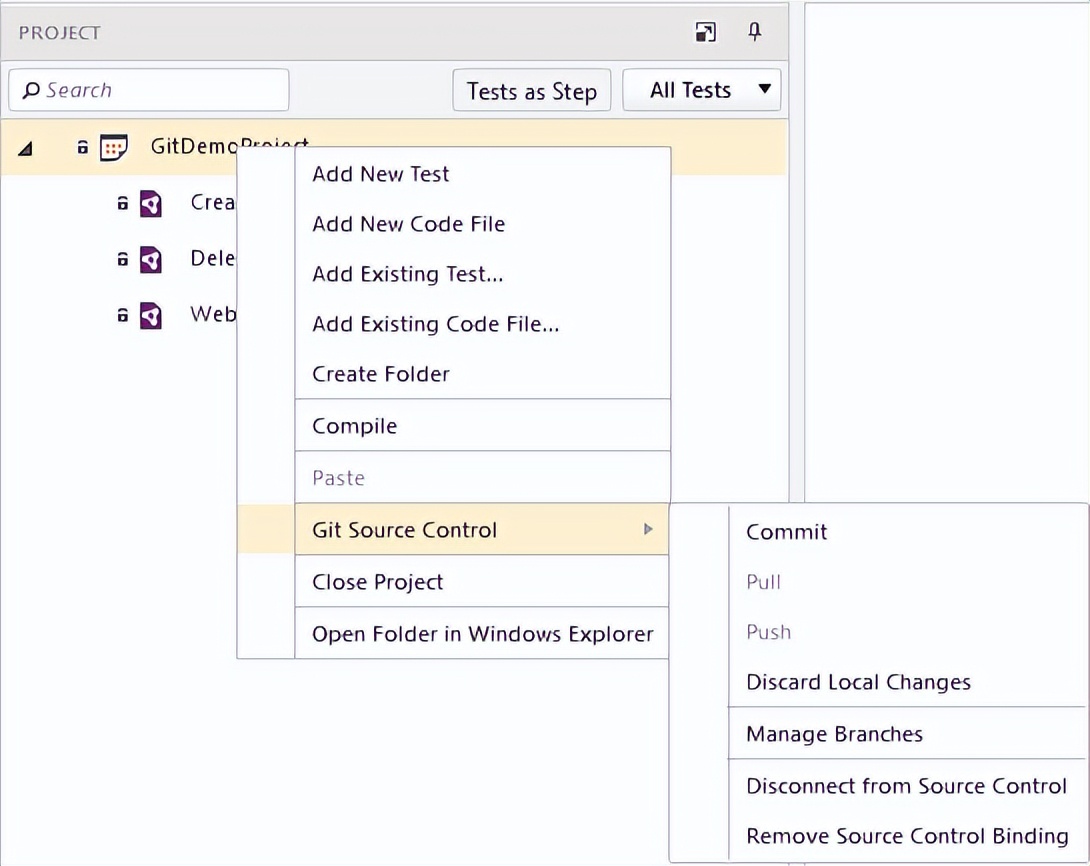
Task: Click the test icon next to 'Web' item
Action: [150, 316]
